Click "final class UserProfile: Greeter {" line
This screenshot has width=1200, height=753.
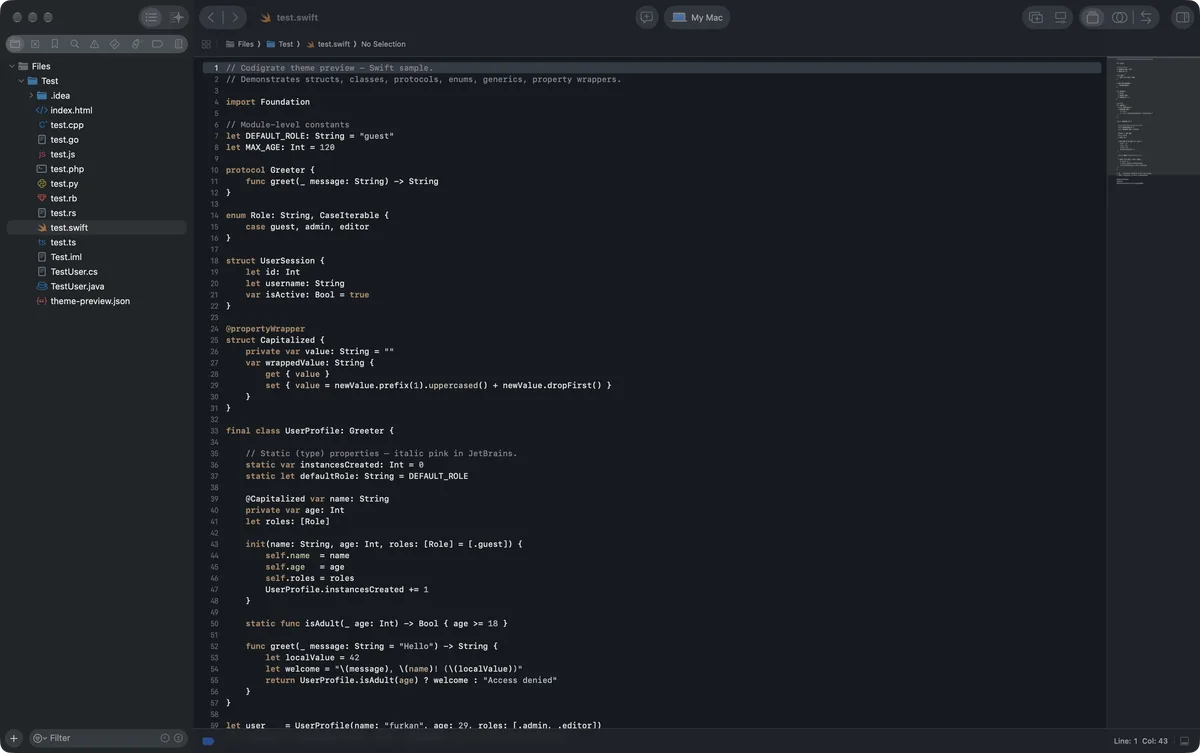[x=310, y=431]
